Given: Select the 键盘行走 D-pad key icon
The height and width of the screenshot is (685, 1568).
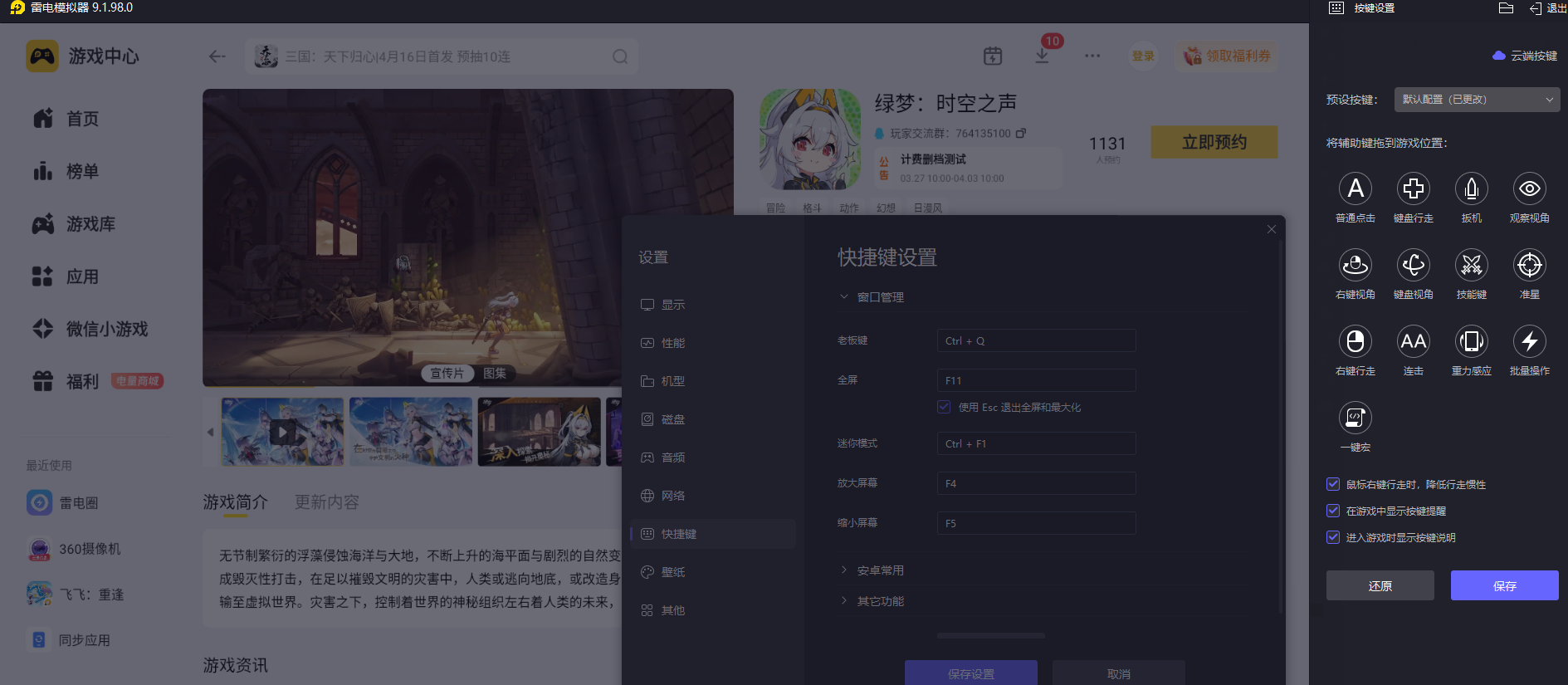Looking at the screenshot, I should point(1414,189).
